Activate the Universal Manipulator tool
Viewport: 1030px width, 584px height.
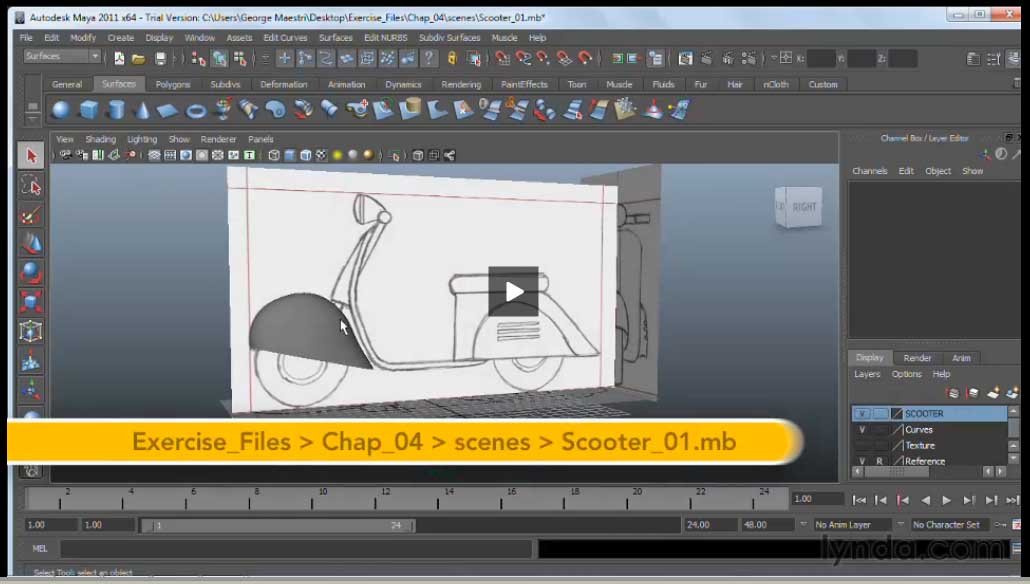click(31, 331)
